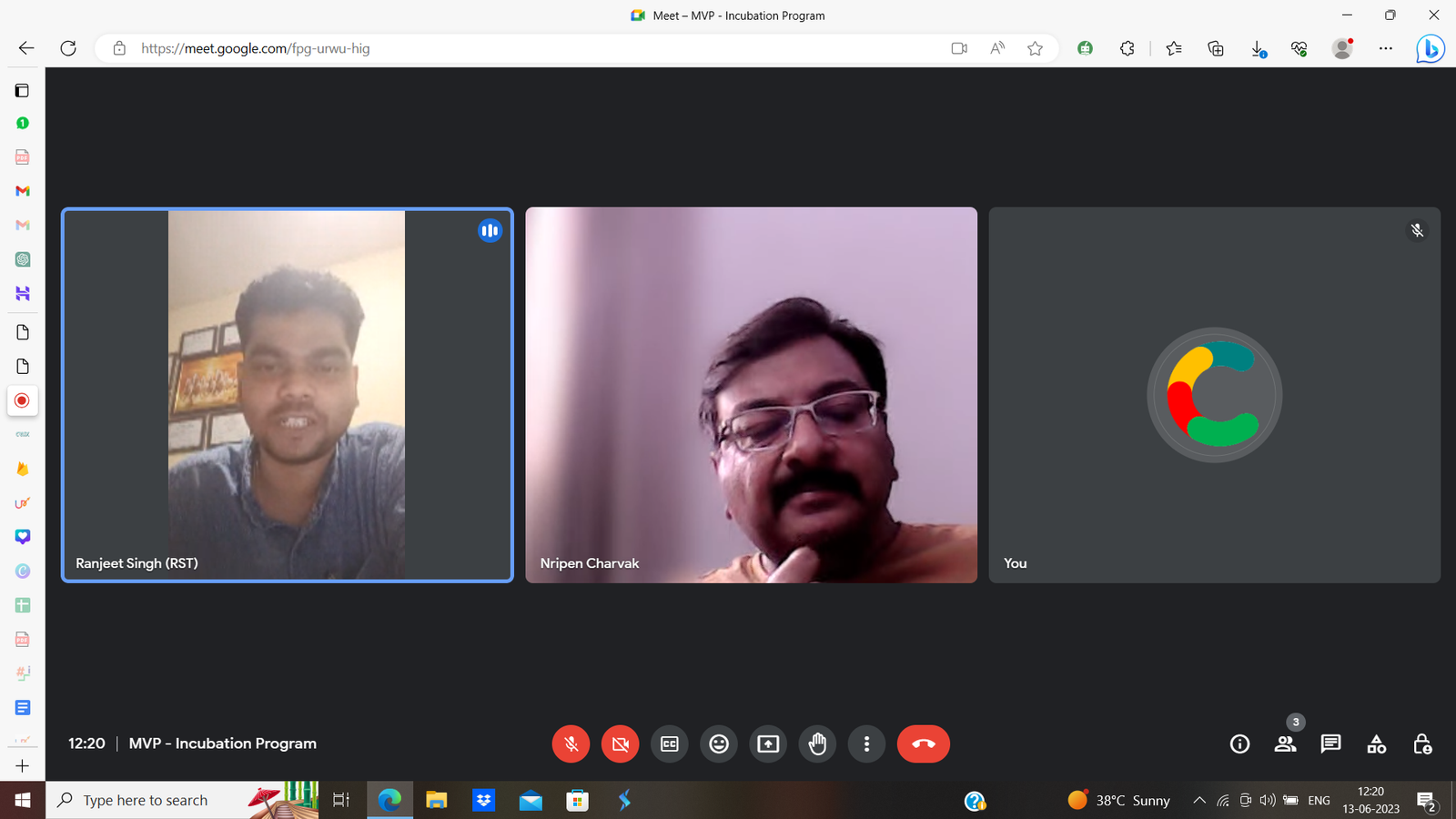Toggle the vertical tabs pane
1456x819 pixels.
23,90
